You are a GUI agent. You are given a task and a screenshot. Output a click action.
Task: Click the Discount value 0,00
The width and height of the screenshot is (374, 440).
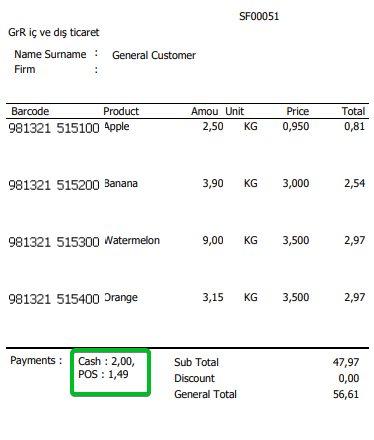click(x=349, y=378)
